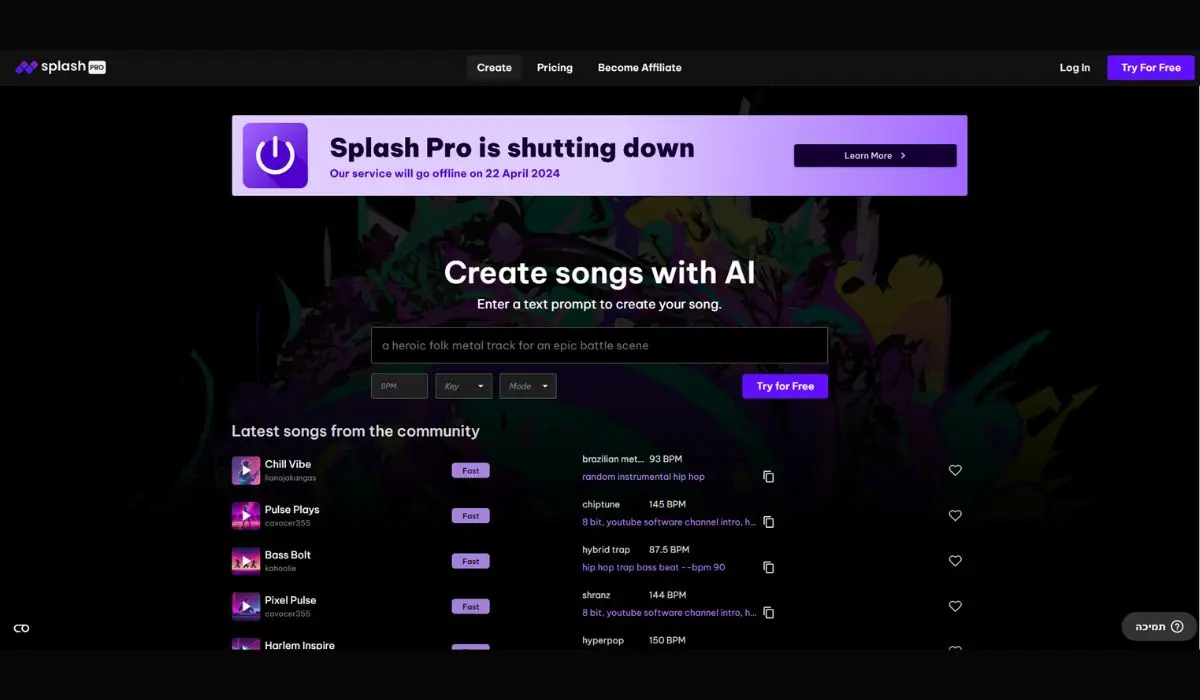Favorite the "Pixel Pulse" track

click(955, 606)
